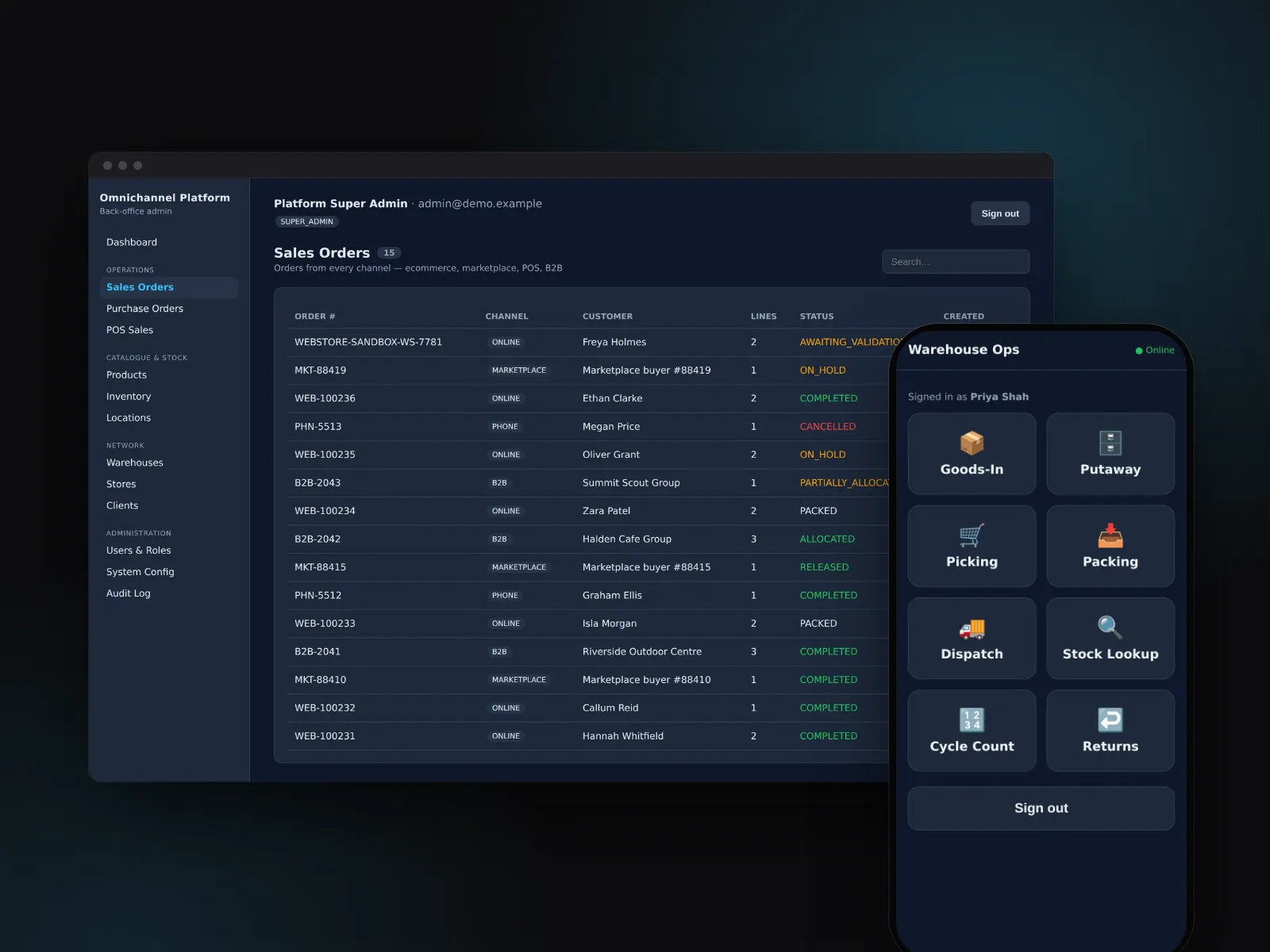Click the SUPER_ADMIN role badge

click(x=306, y=222)
